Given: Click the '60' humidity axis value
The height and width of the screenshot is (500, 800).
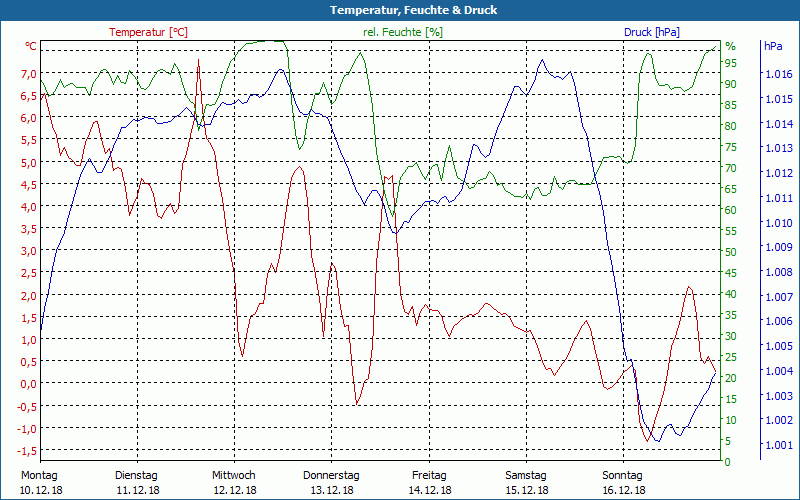Looking at the screenshot, I should (x=731, y=210).
